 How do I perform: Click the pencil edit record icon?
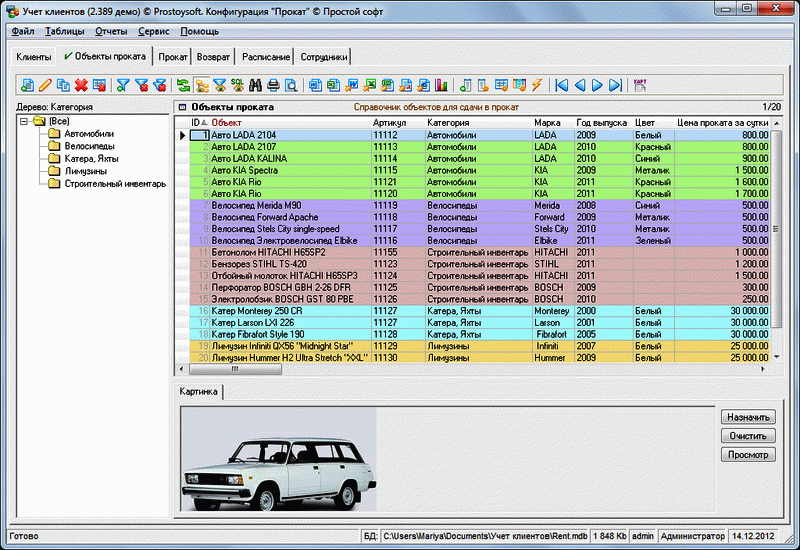coord(45,85)
